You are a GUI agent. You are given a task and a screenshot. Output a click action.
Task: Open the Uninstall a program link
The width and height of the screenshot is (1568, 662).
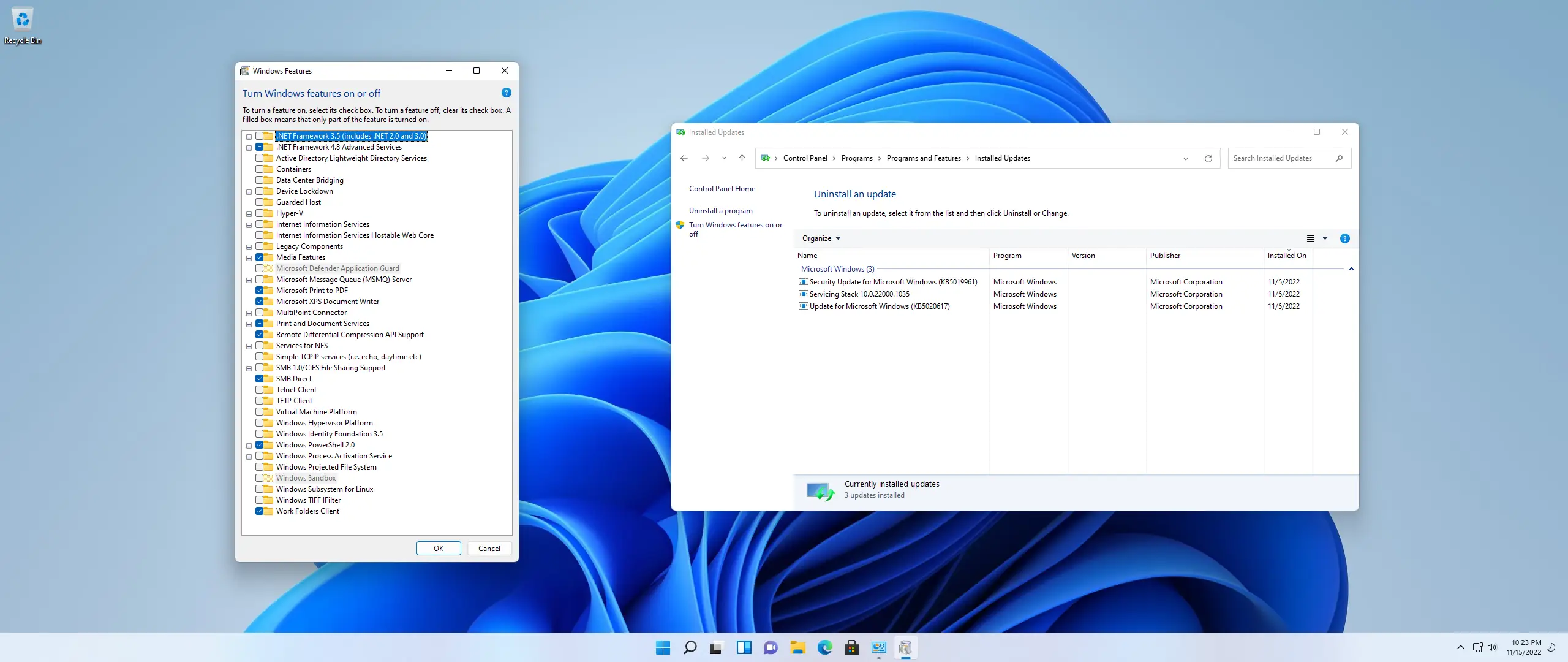pos(720,211)
